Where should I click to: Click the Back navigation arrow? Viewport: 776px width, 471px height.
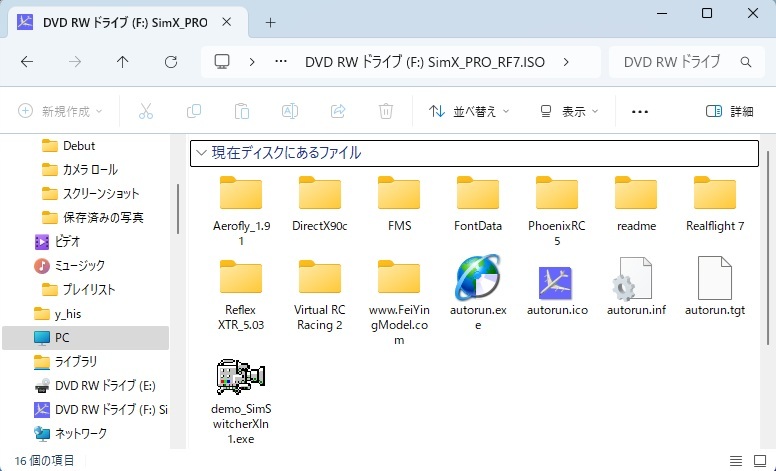(x=27, y=62)
